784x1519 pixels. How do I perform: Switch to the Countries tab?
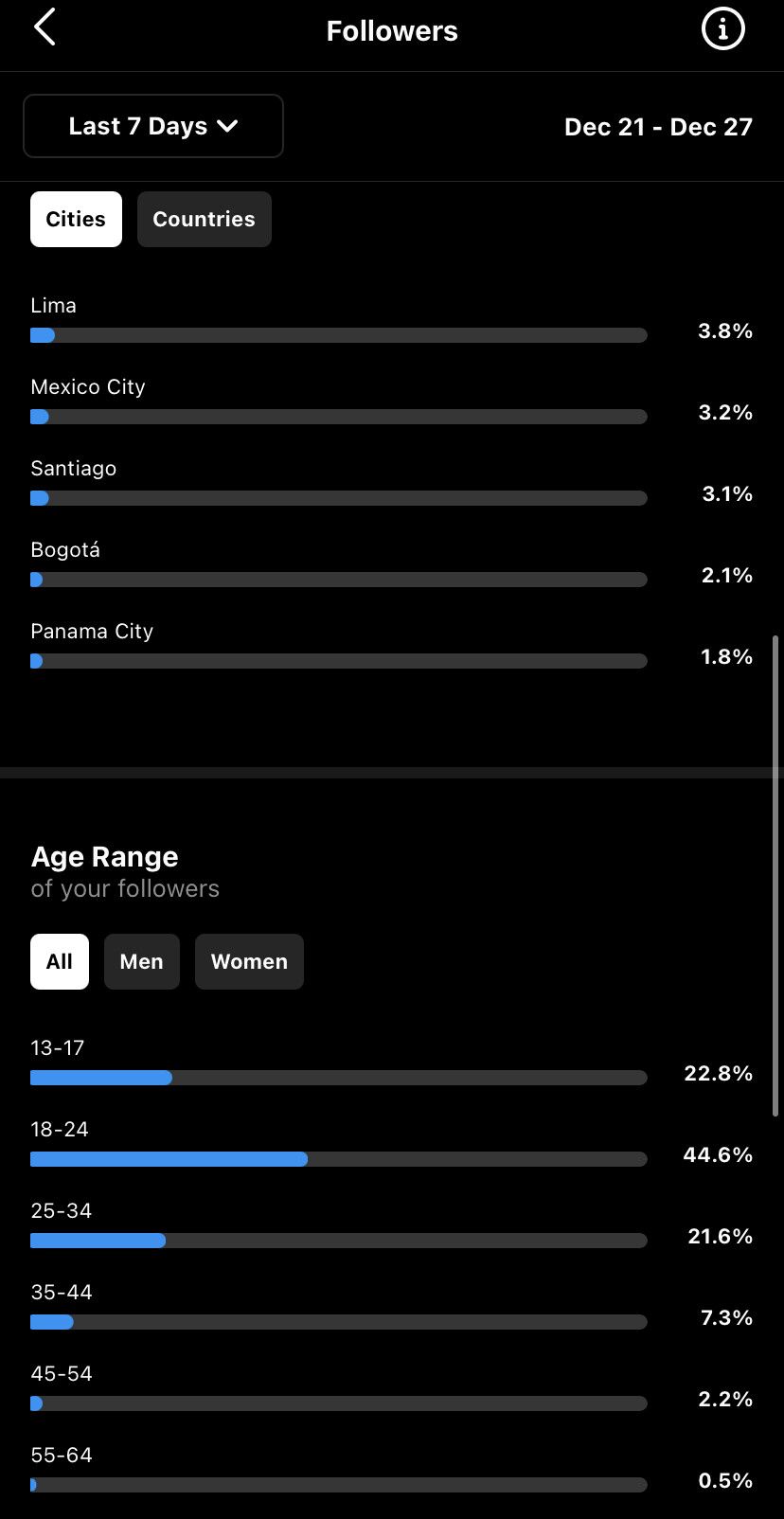(x=205, y=219)
